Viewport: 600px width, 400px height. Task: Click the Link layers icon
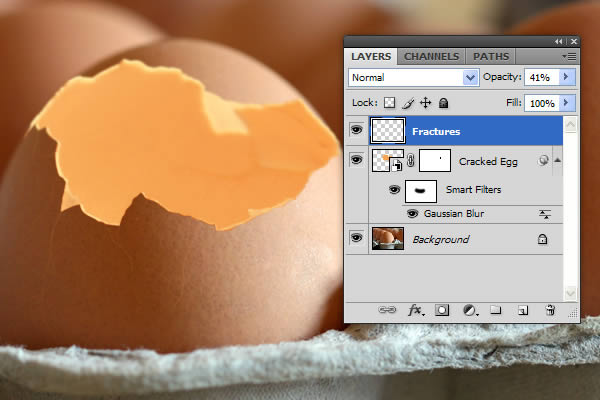[x=387, y=310]
